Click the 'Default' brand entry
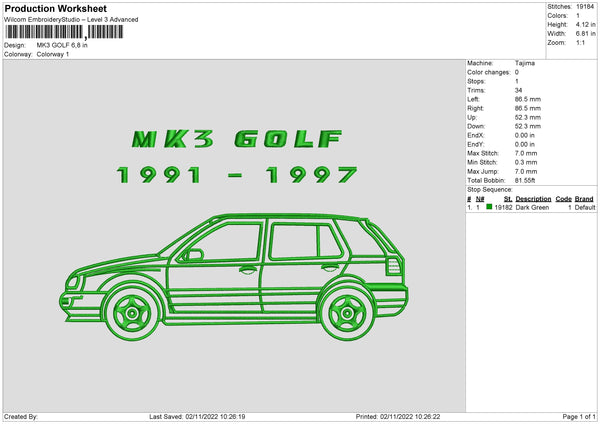This screenshot has height=424, width=600. click(x=585, y=207)
